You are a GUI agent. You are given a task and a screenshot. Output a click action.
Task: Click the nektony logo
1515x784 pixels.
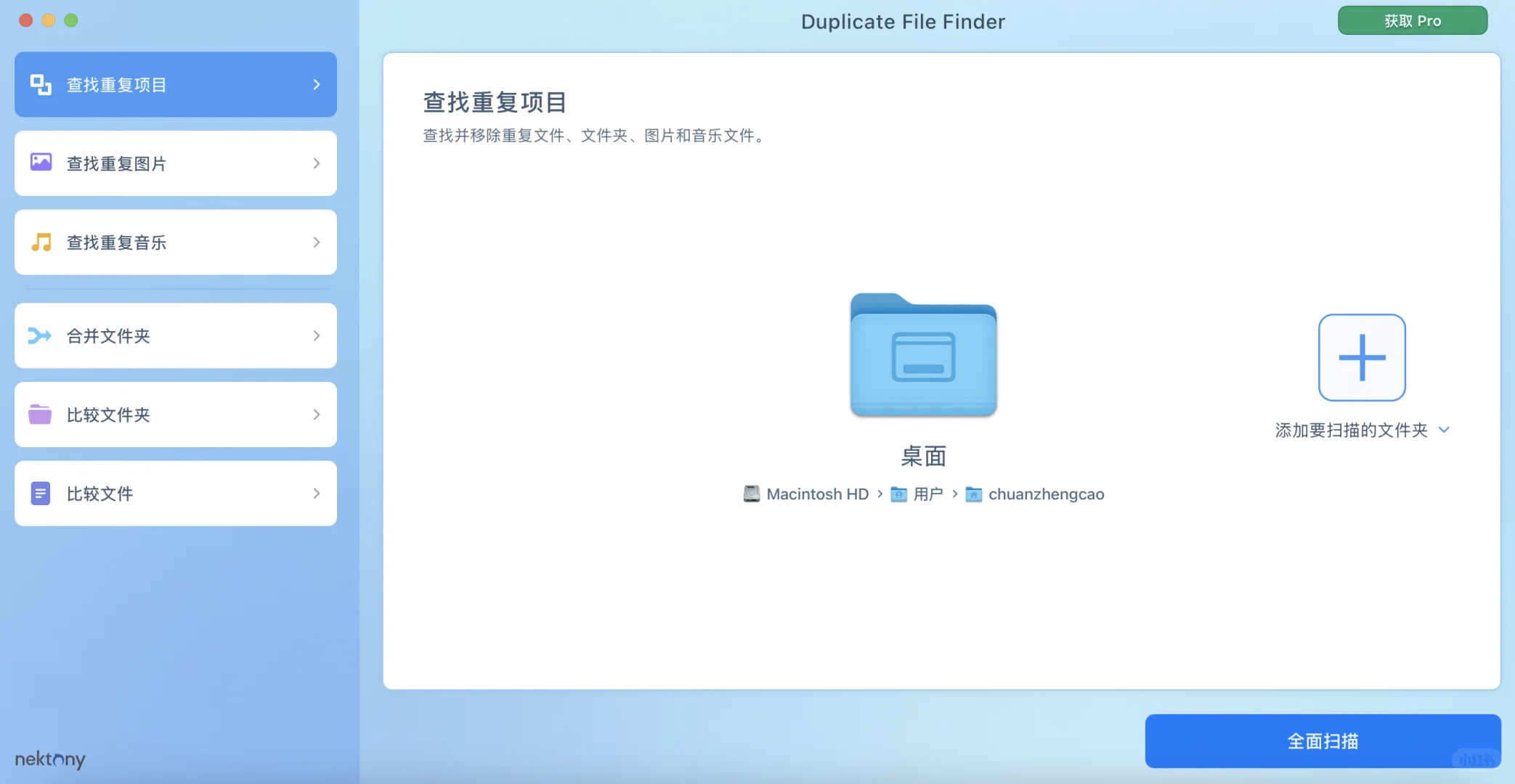(x=50, y=759)
